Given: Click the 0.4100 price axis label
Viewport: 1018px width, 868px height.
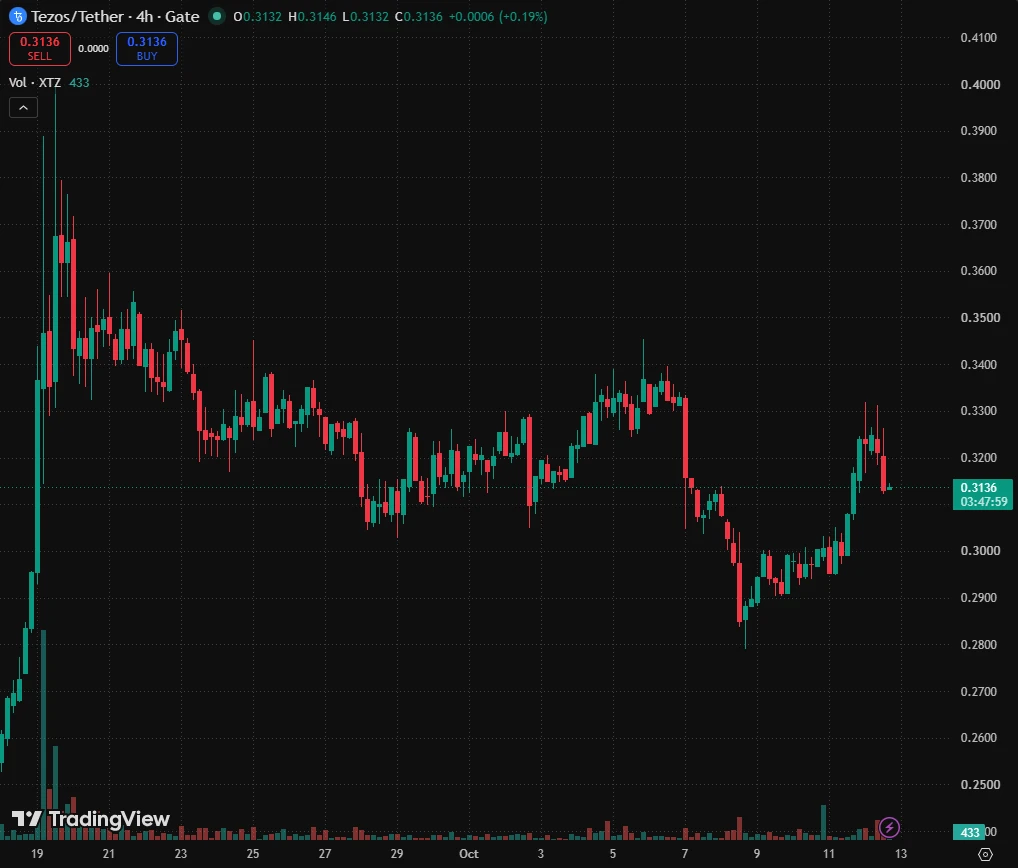Looking at the screenshot, I should pos(978,38).
